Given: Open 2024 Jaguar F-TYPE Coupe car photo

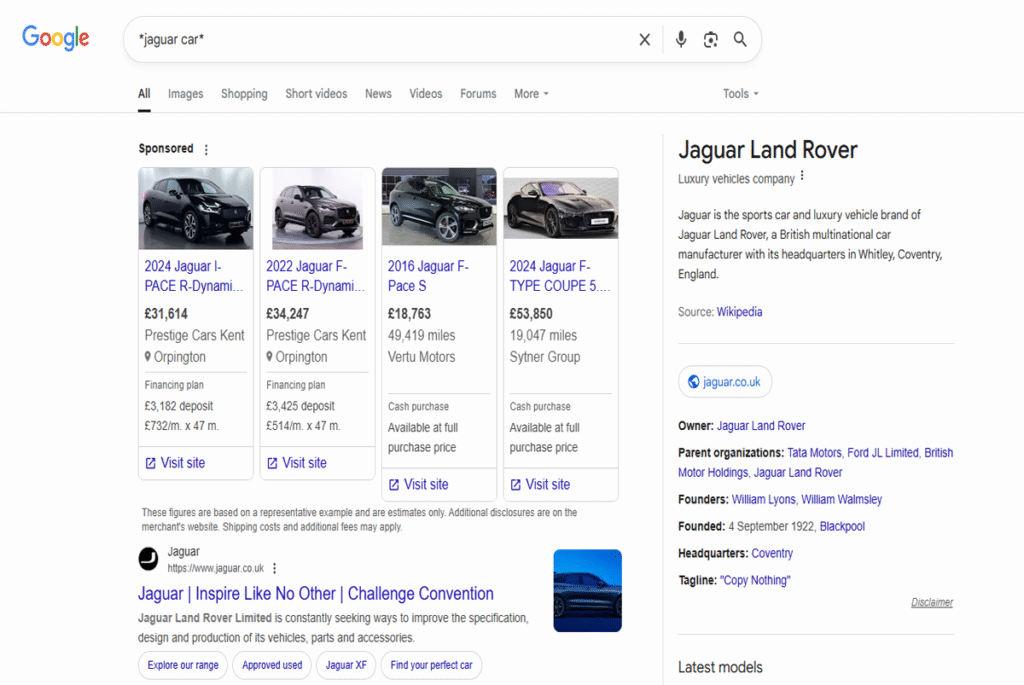Looking at the screenshot, I should pyautogui.click(x=561, y=207).
